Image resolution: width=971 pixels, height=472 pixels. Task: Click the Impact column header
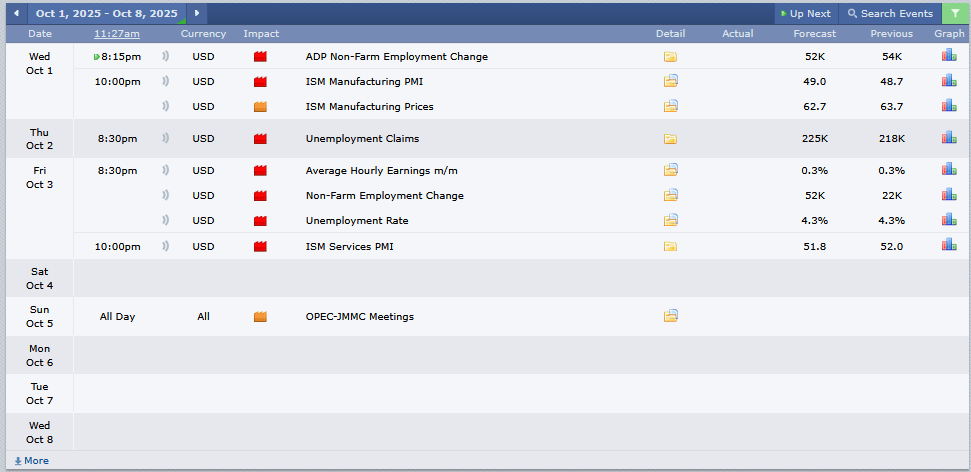click(261, 34)
